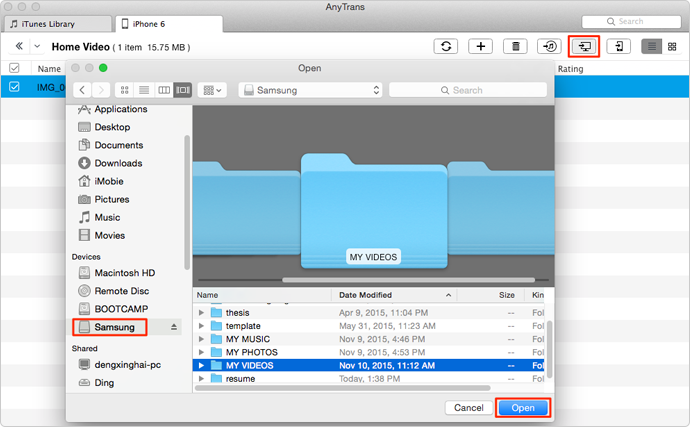Switch dialog to column view
This screenshot has height=427, width=690.
(x=164, y=90)
